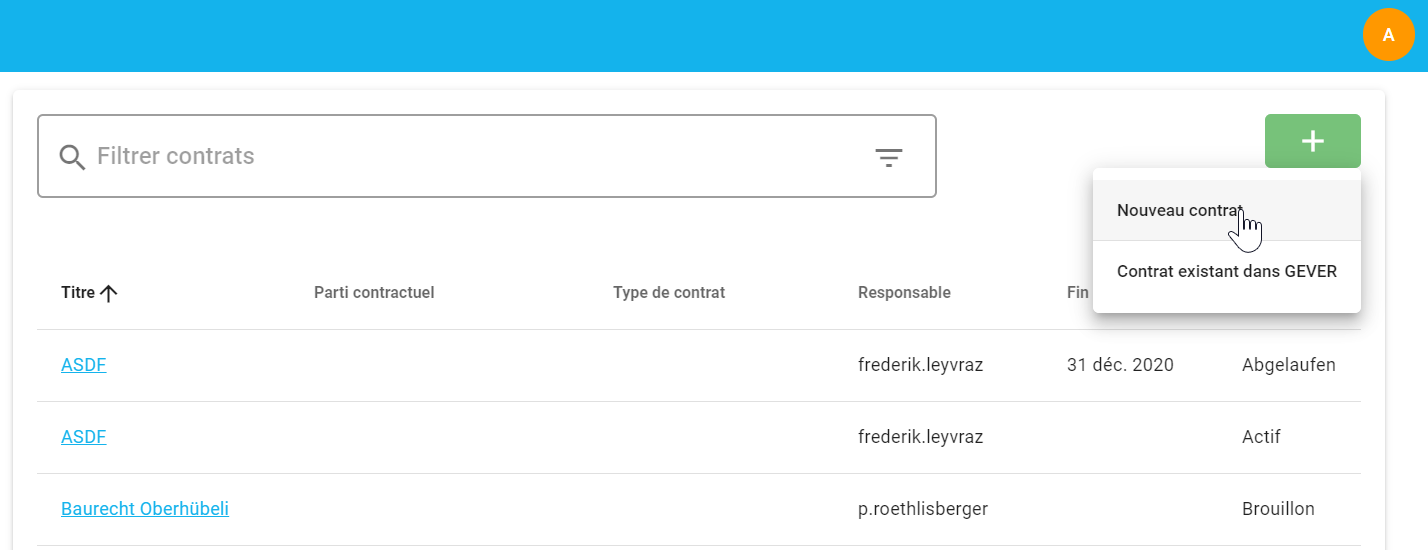The image size is (1428, 550).
Task: Open the filter options icon
Action: click(x=888, y=157)
